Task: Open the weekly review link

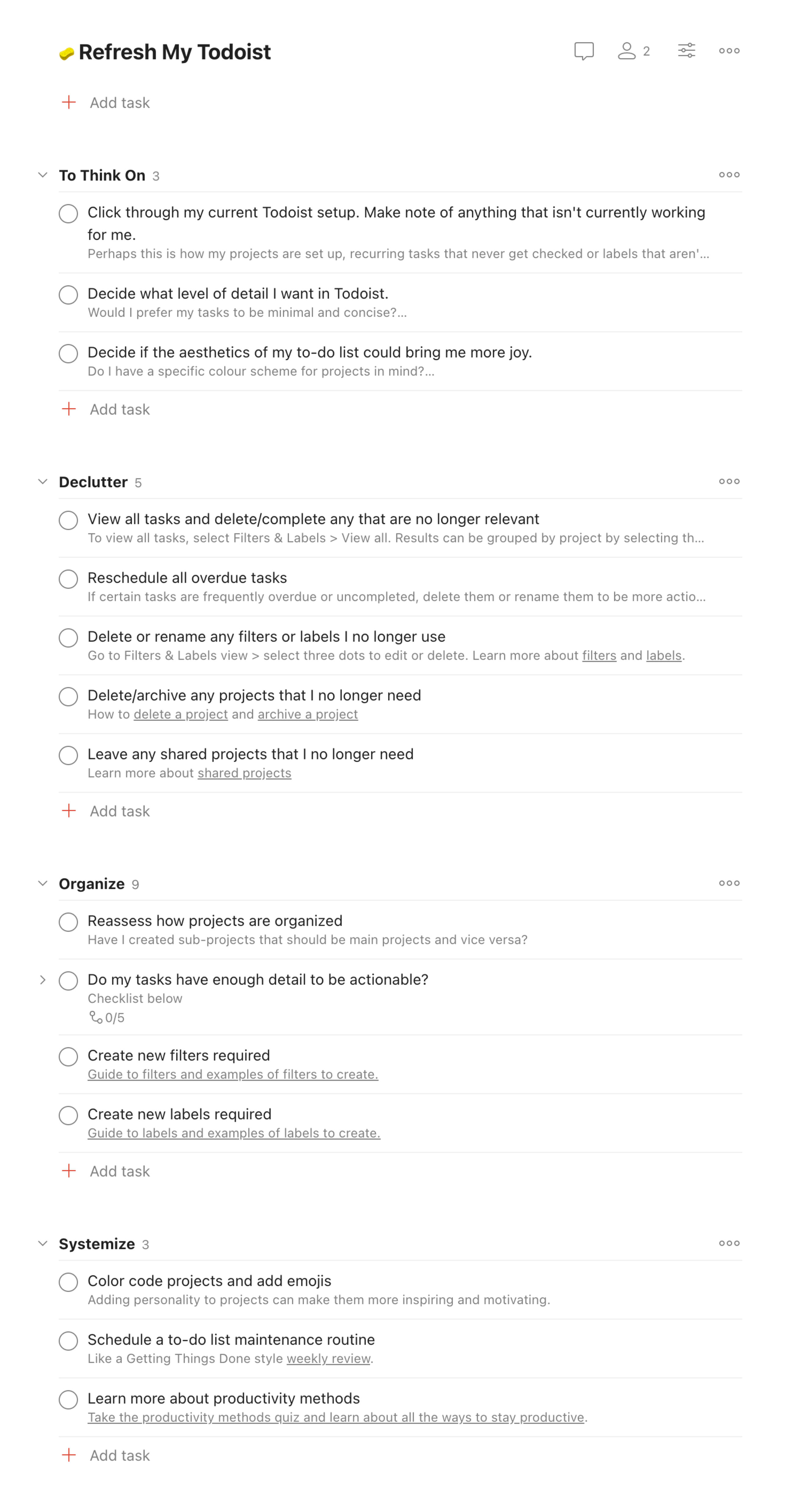Action: click(329, 1359)
